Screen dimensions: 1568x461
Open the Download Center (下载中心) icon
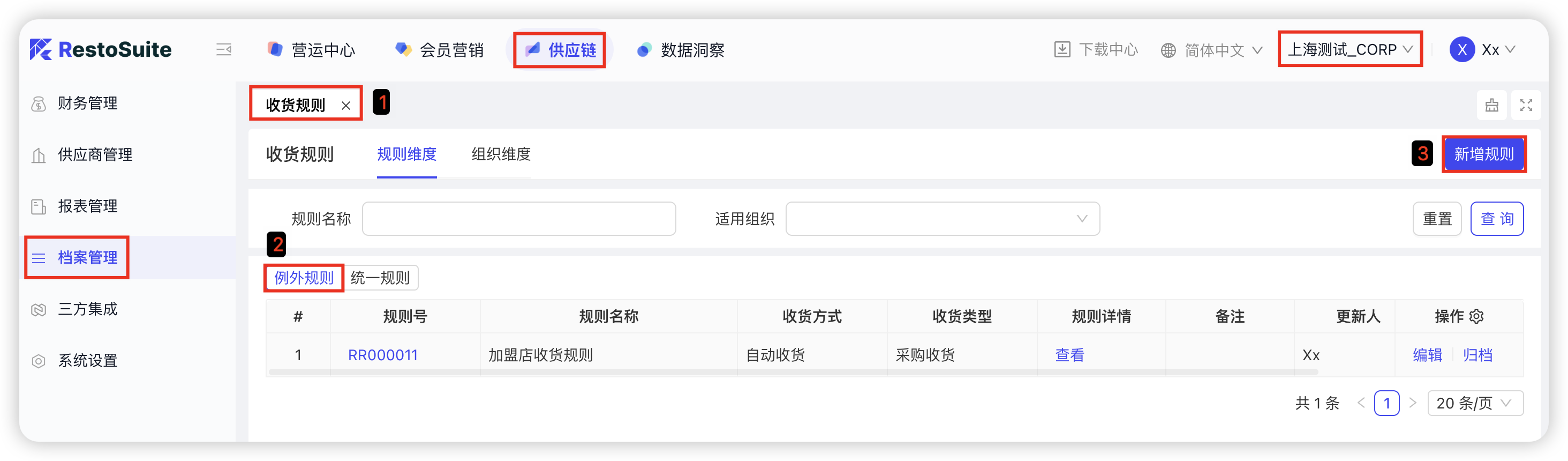pos(1061,50)
